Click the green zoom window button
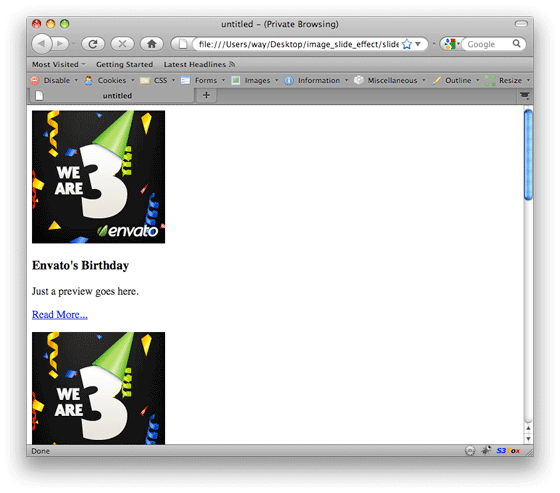 pyautogui.click(x=64, y=24)
